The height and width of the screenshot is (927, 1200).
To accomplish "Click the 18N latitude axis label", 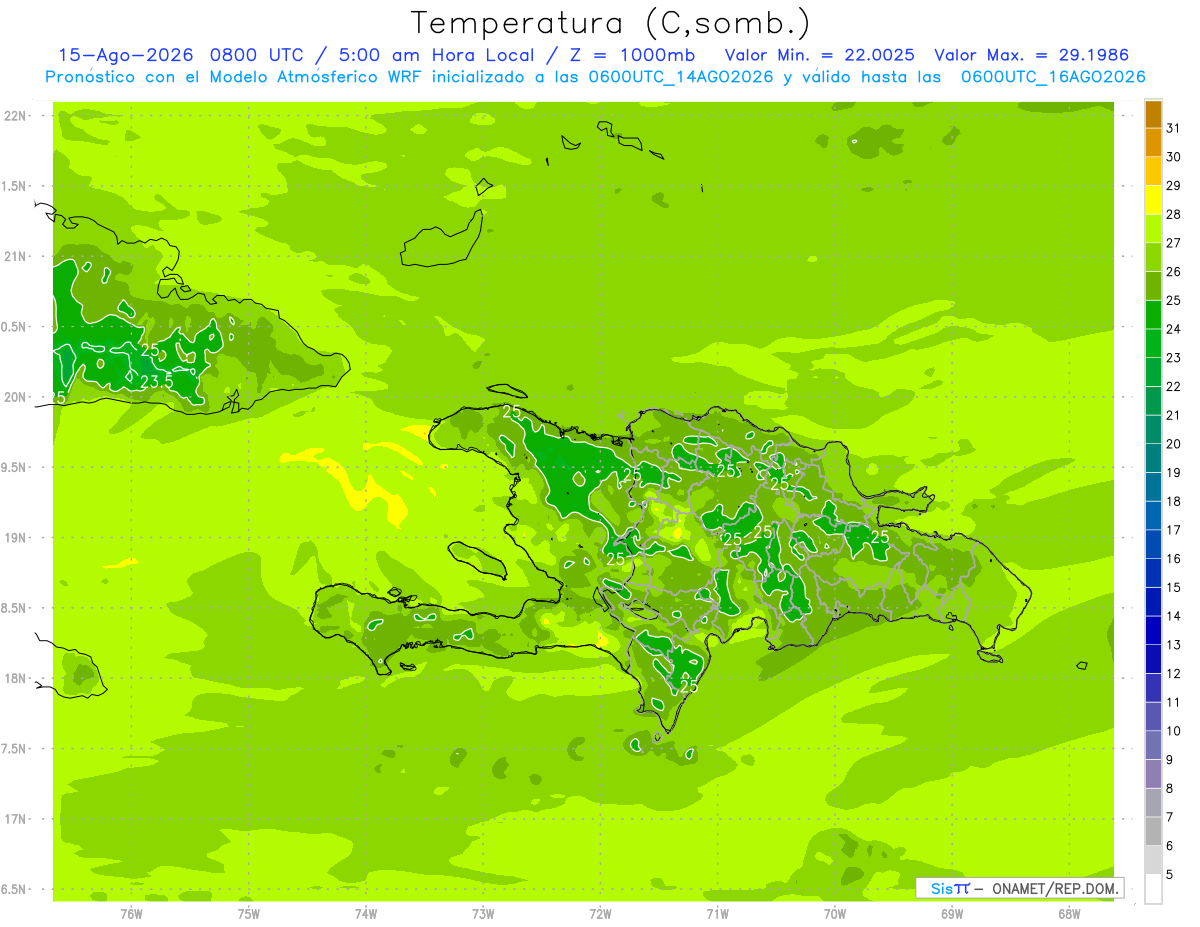I will (x=15, y=678).
